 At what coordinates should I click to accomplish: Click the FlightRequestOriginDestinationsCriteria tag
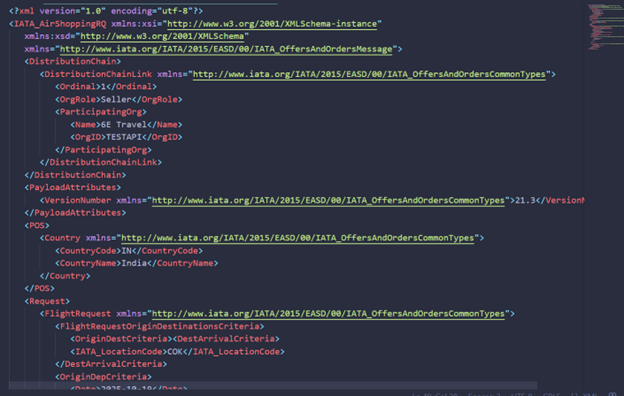[x=160, y=326]
